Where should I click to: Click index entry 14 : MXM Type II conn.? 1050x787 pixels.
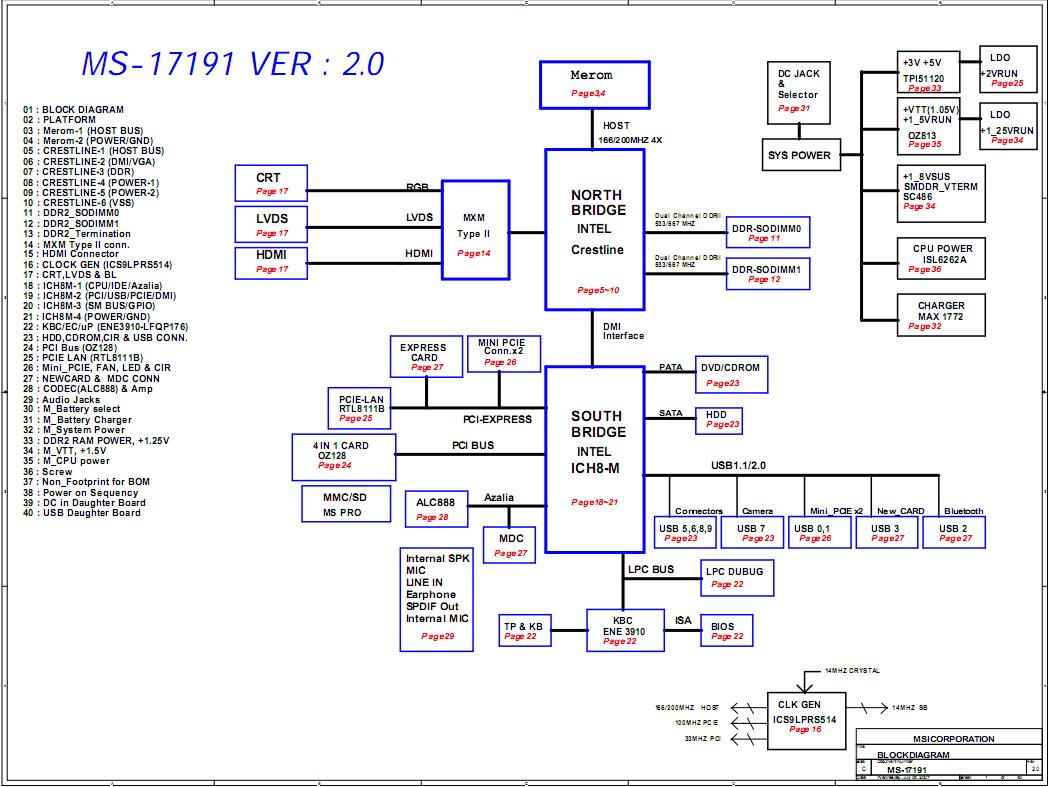tap(76, 244)
